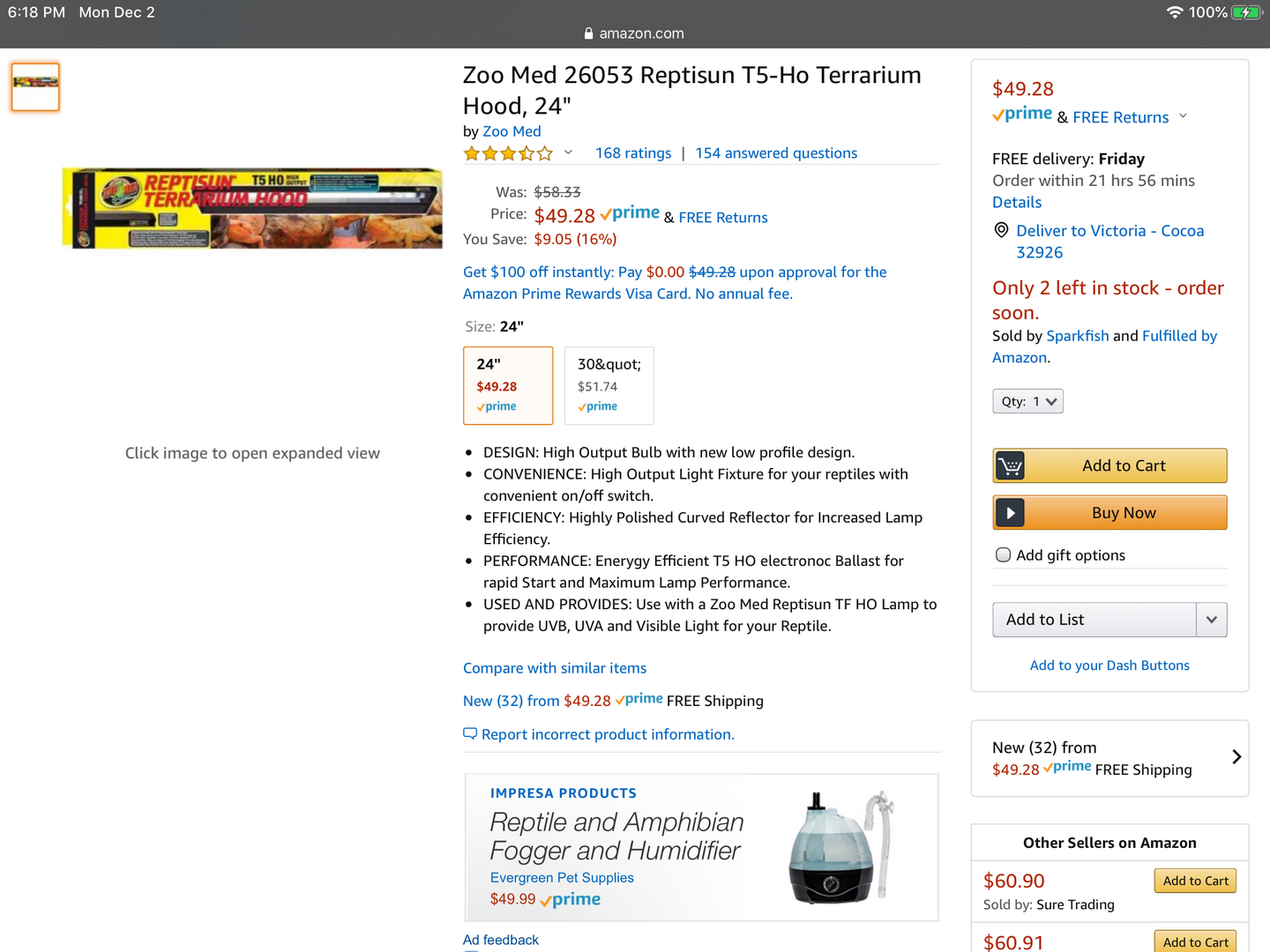Click the shopping cart icon on Add to Cart

1011,465
